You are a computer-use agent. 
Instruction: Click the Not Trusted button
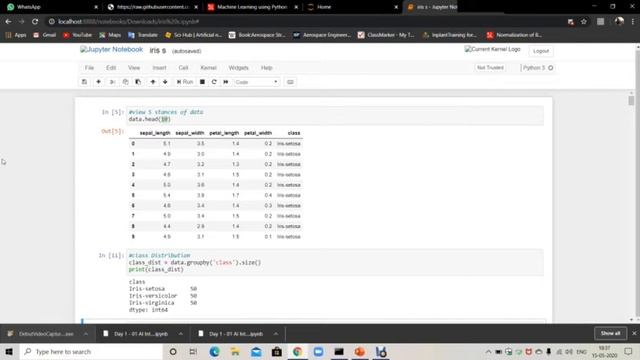point(490,68)
